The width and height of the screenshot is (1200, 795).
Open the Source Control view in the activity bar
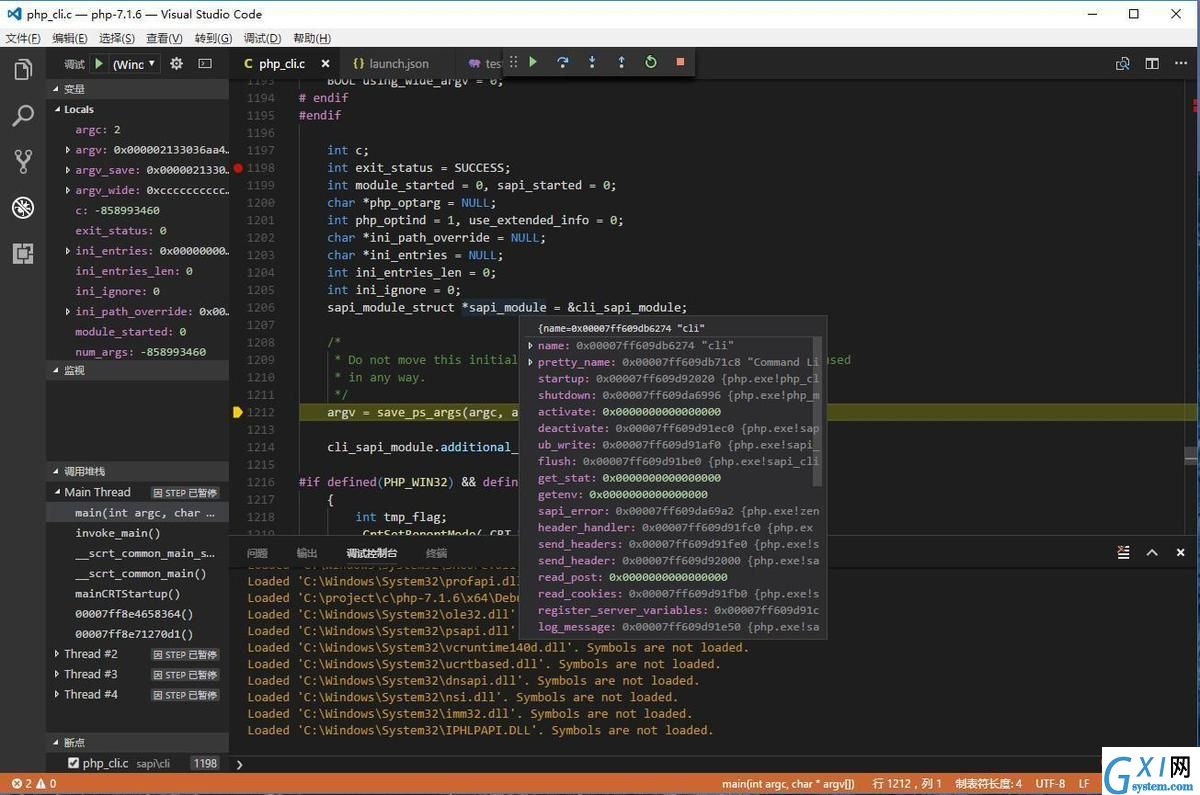(x=22, y=161)
